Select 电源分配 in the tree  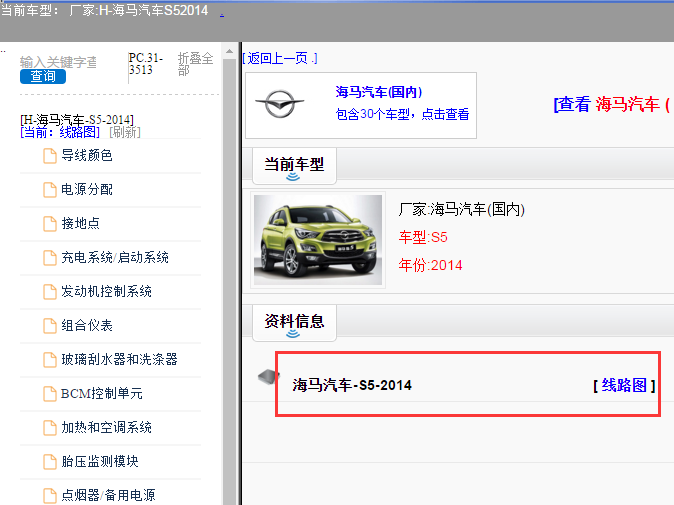(x=87, y=189)
